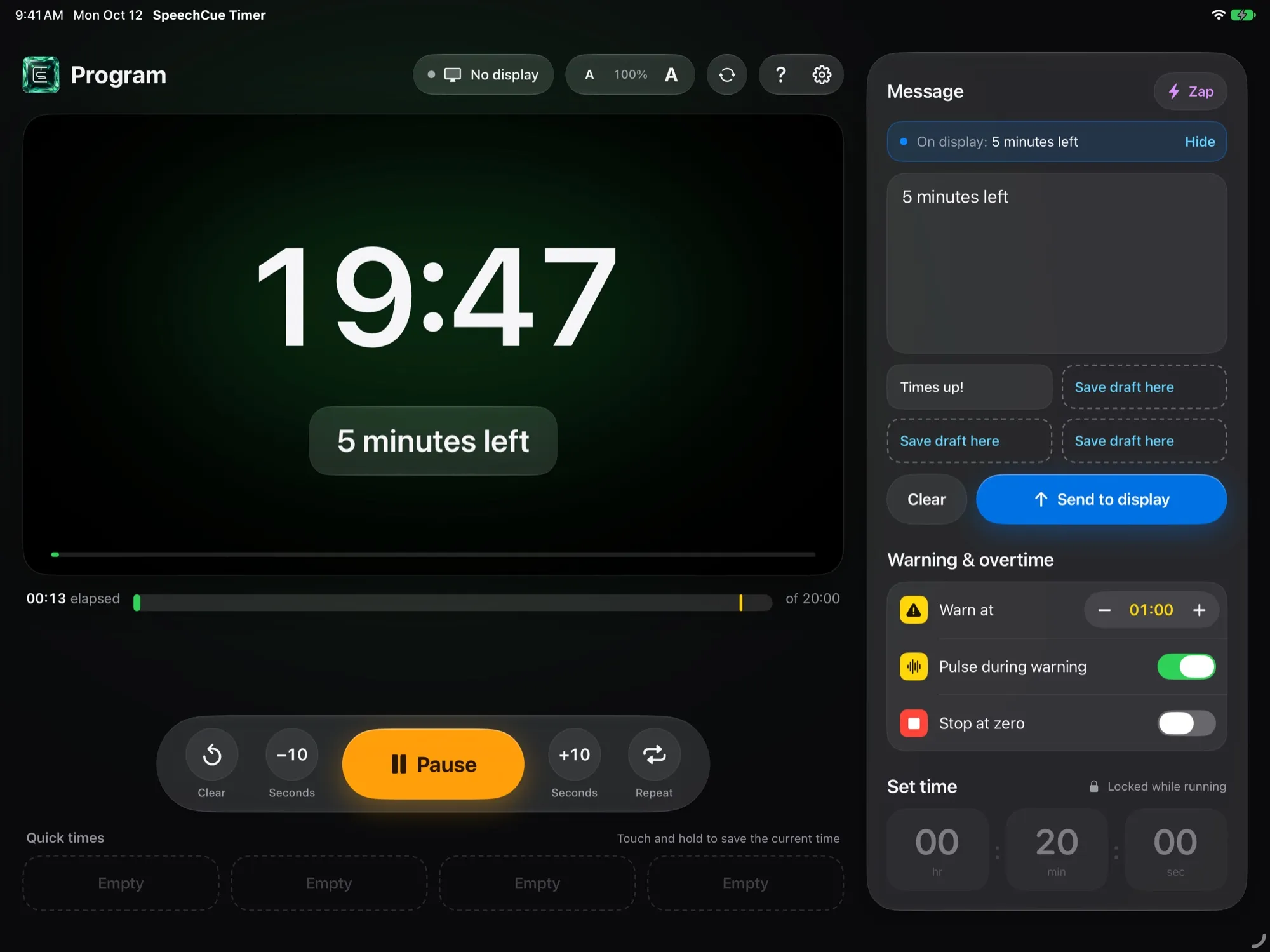The width and height of the screenshot is (1270, 952).
Task: Click the 19:47 countdown display
Action: [437, 296]
